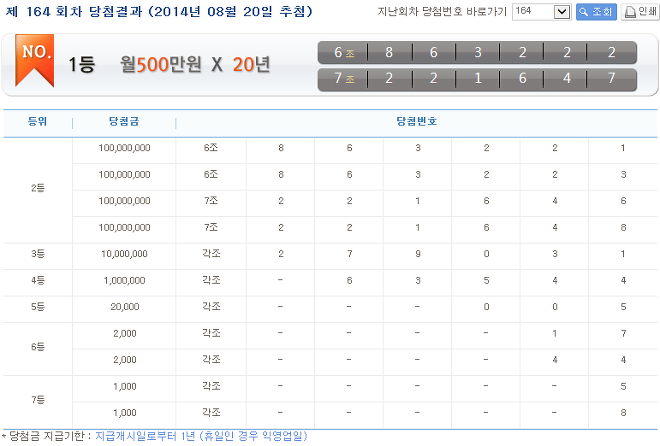The image size is (660, 446).
Task: Open the past round number dropdown showing 164
Action: (541, 11)
